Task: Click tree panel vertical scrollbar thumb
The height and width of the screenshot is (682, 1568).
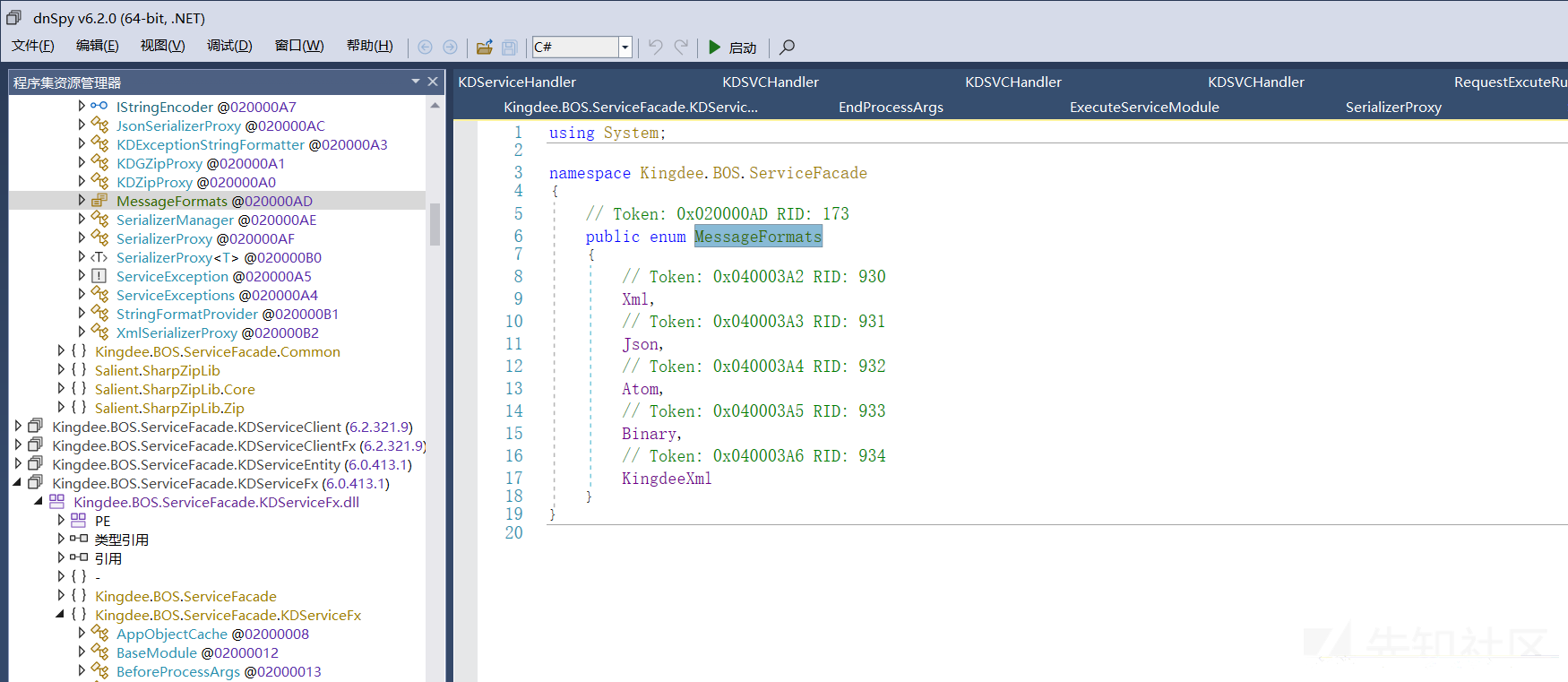Action: coord(435,224)
